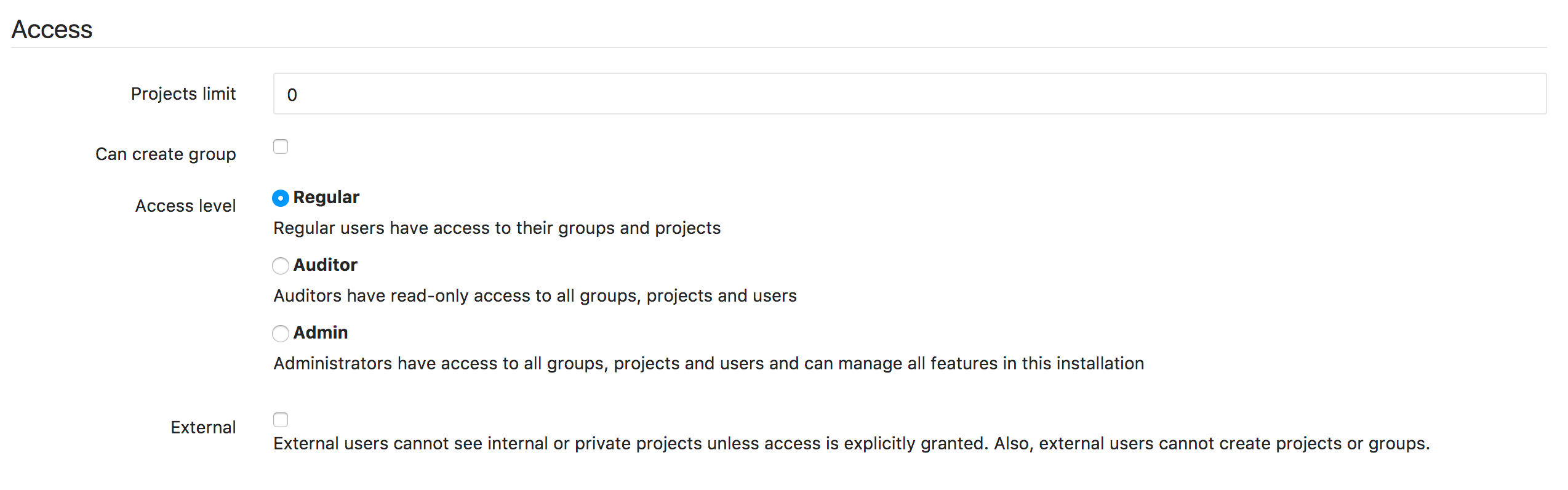Tick the External user checkbox

pos(281,420)
